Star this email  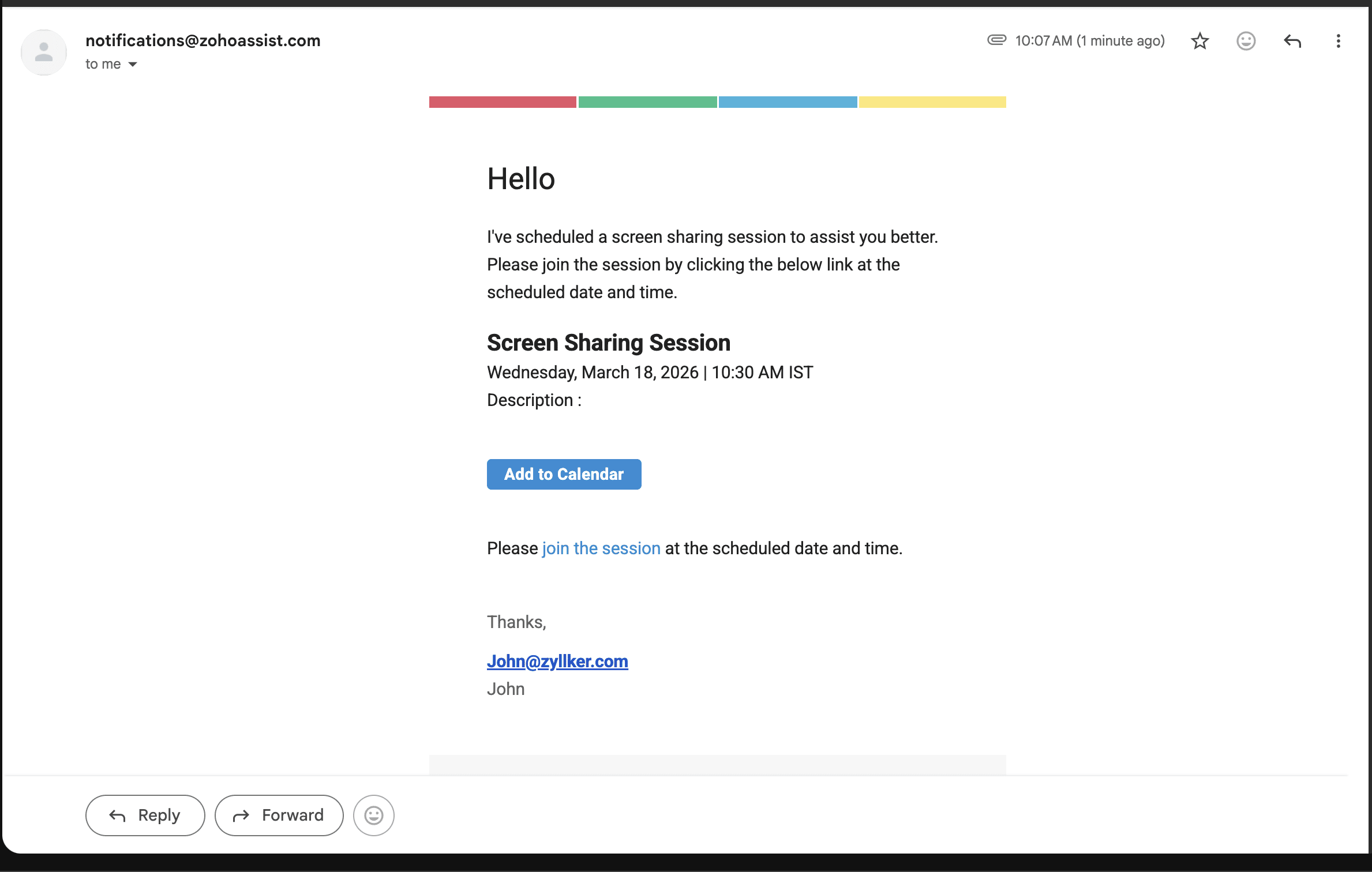(1199, 41)
